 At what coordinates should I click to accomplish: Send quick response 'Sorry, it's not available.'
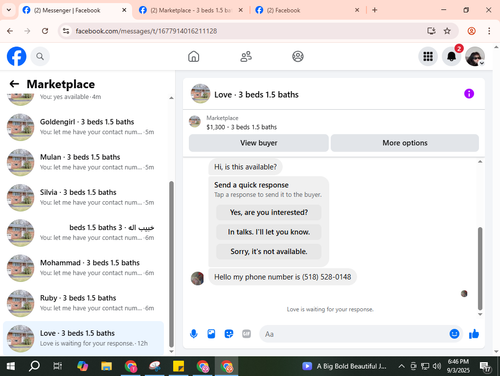pos(269,251)
